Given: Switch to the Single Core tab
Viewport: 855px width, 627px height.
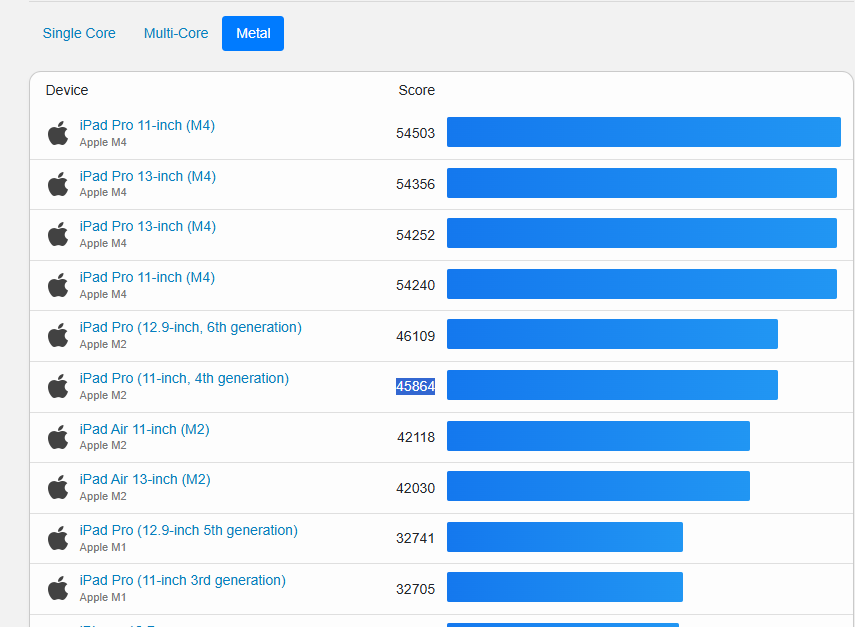Looking at the screenshot, I should point(79,33).
